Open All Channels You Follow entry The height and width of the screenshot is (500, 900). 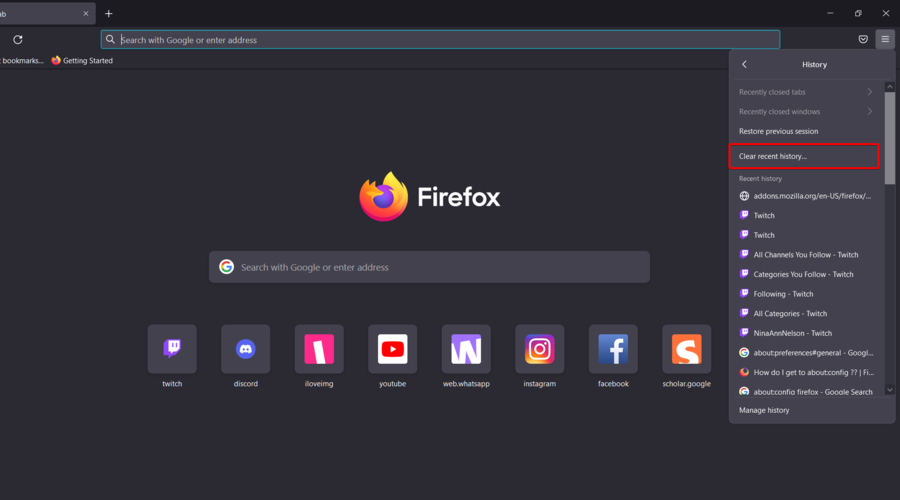[805, 254]
